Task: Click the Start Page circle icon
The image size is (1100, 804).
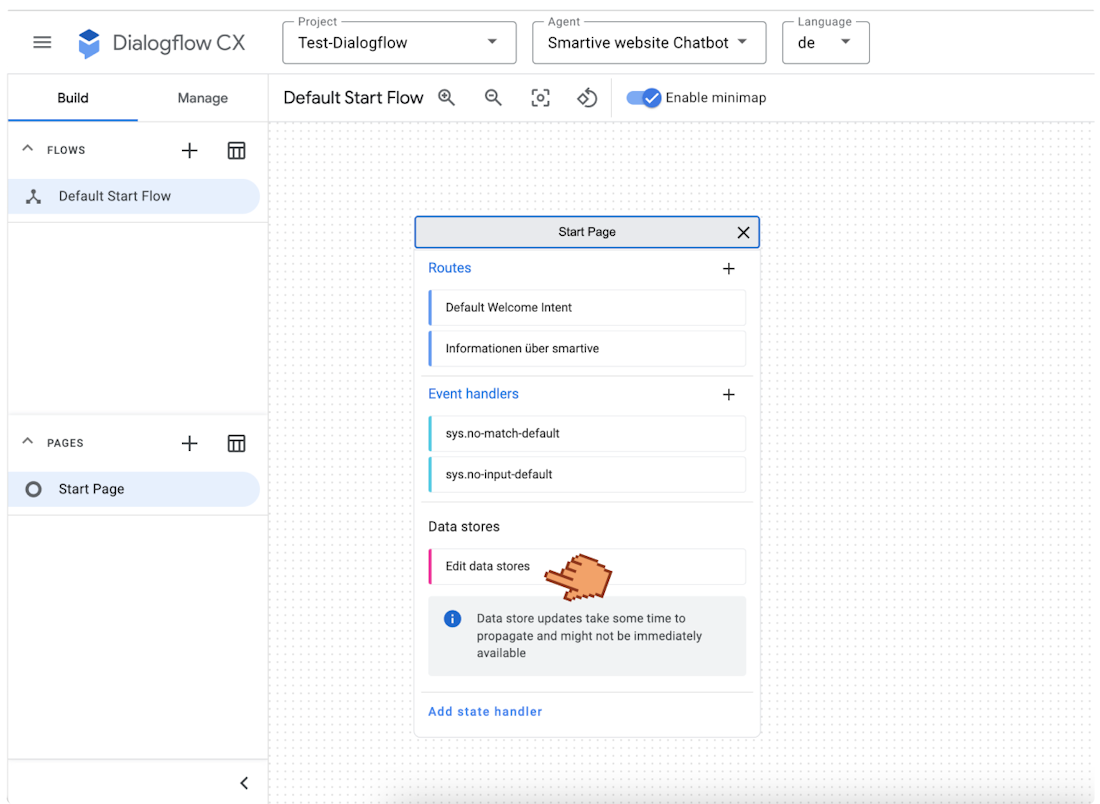Action: pyautogui.click(x=33, y=489)
